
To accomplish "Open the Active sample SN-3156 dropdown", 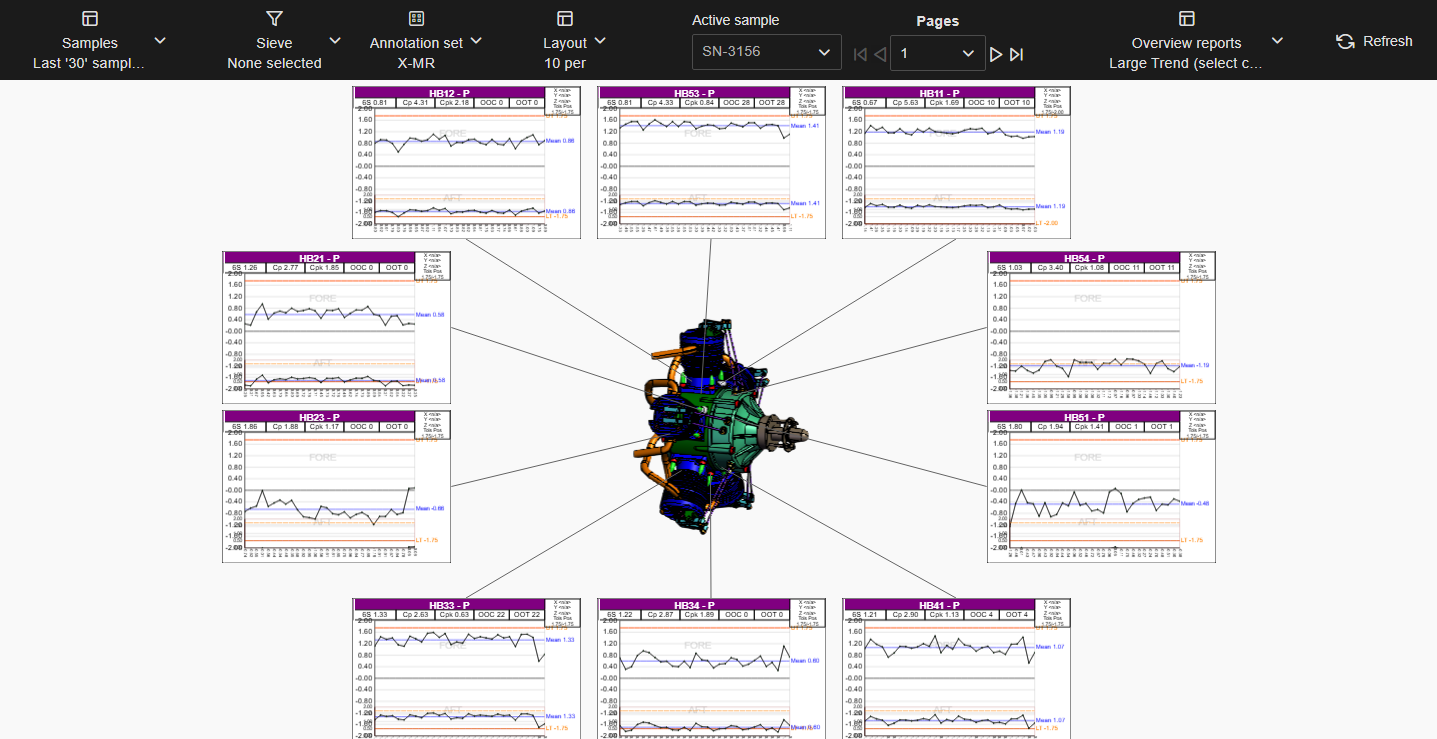I will pyautogui.click(x=767, y=52).
